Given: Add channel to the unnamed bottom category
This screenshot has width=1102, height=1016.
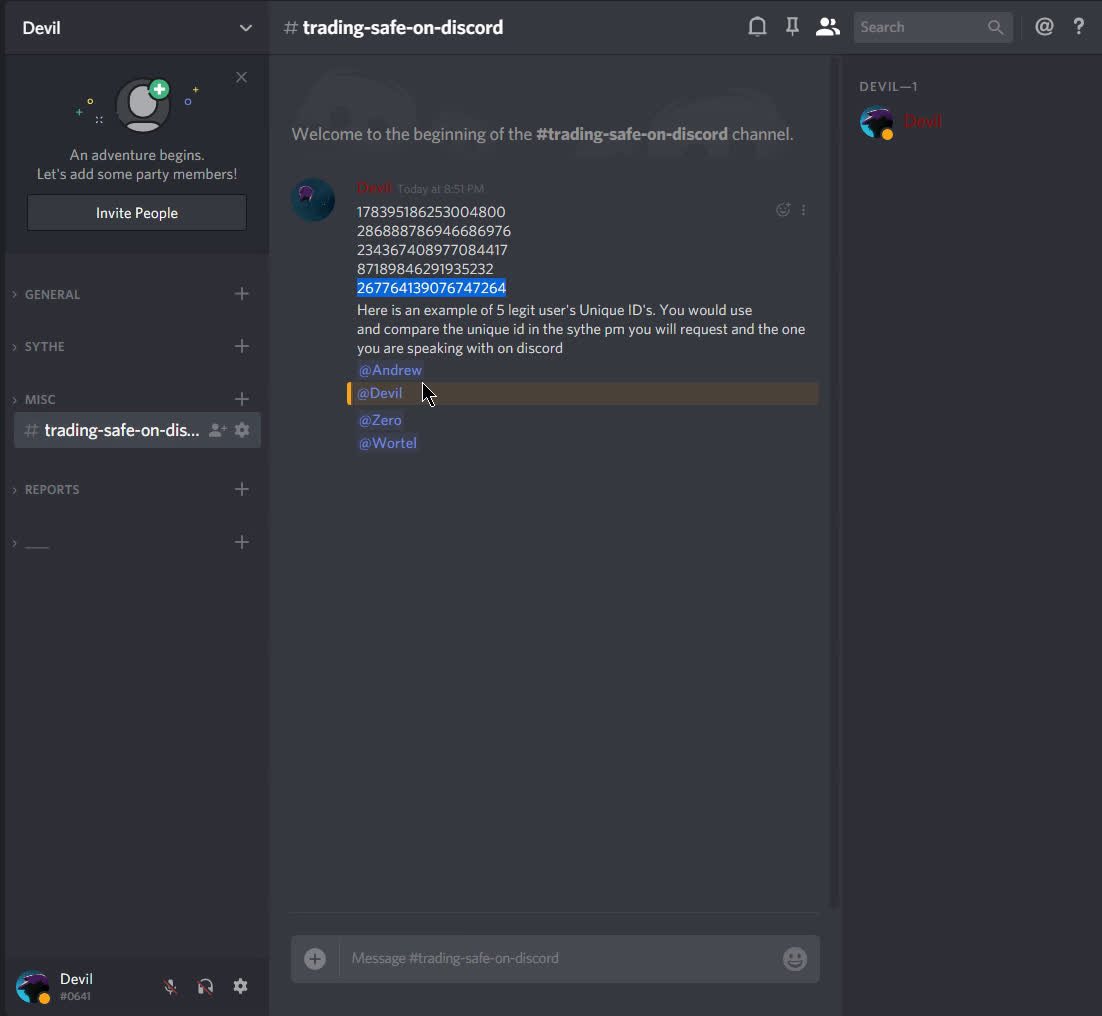Looking at the screenshot, I should click(242, 542).
